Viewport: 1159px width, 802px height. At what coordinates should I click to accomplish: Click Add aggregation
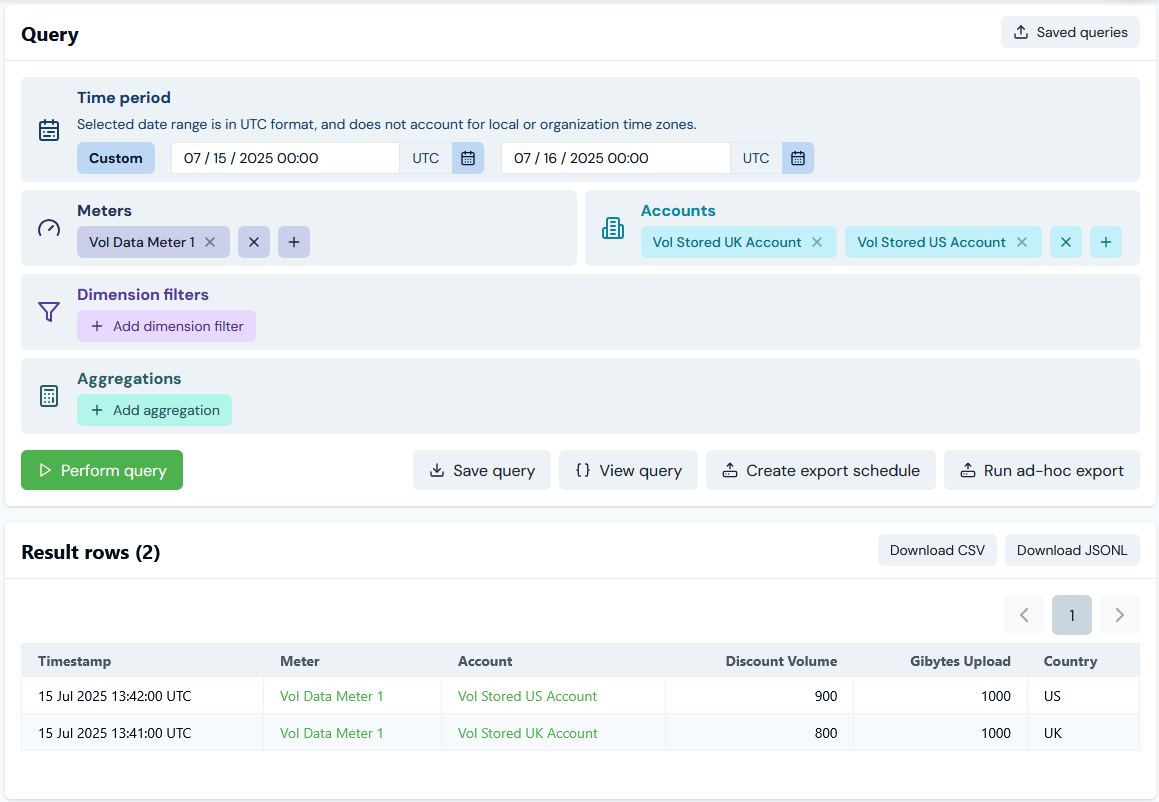(155, 410)
